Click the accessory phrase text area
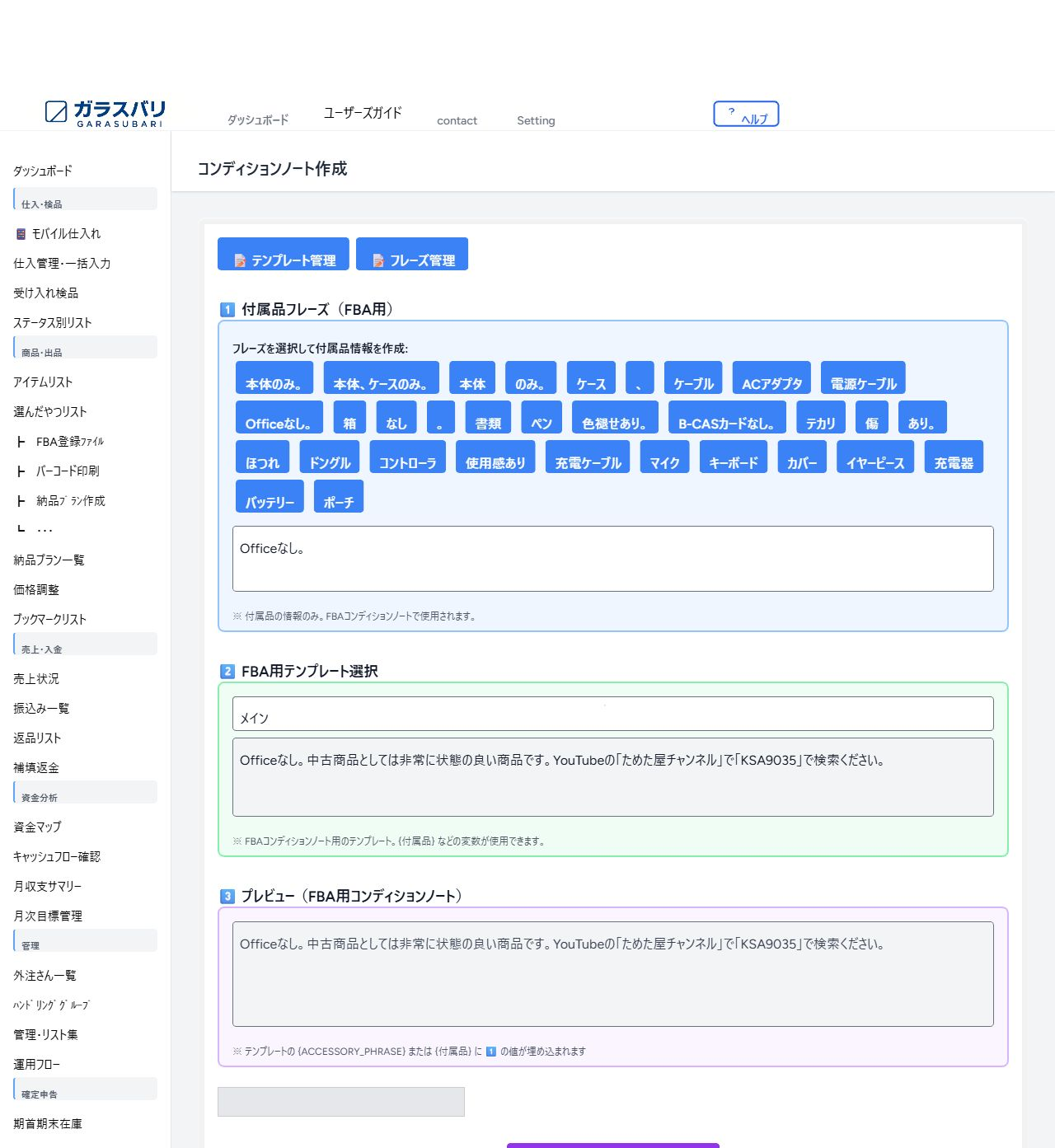This screenshot has width=1055, height=1148. coord(612,559)
